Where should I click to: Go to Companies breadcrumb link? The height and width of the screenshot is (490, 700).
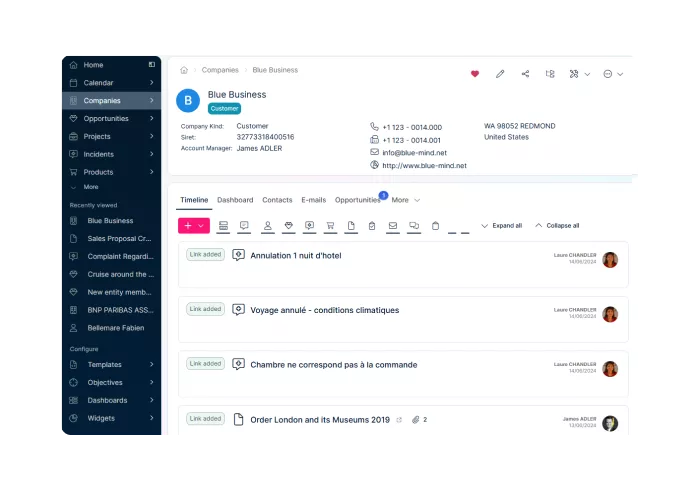pos(220,70)
